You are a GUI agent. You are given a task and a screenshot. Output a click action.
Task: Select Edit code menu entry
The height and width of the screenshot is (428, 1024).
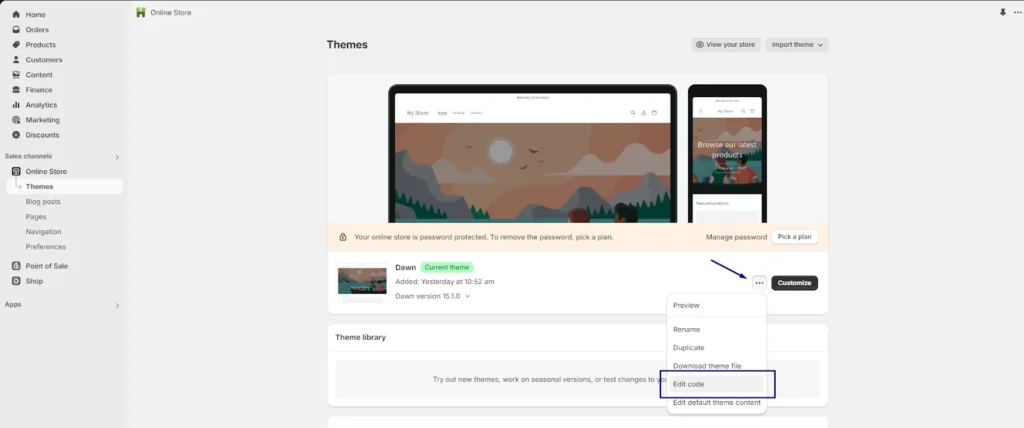(716, 384)
